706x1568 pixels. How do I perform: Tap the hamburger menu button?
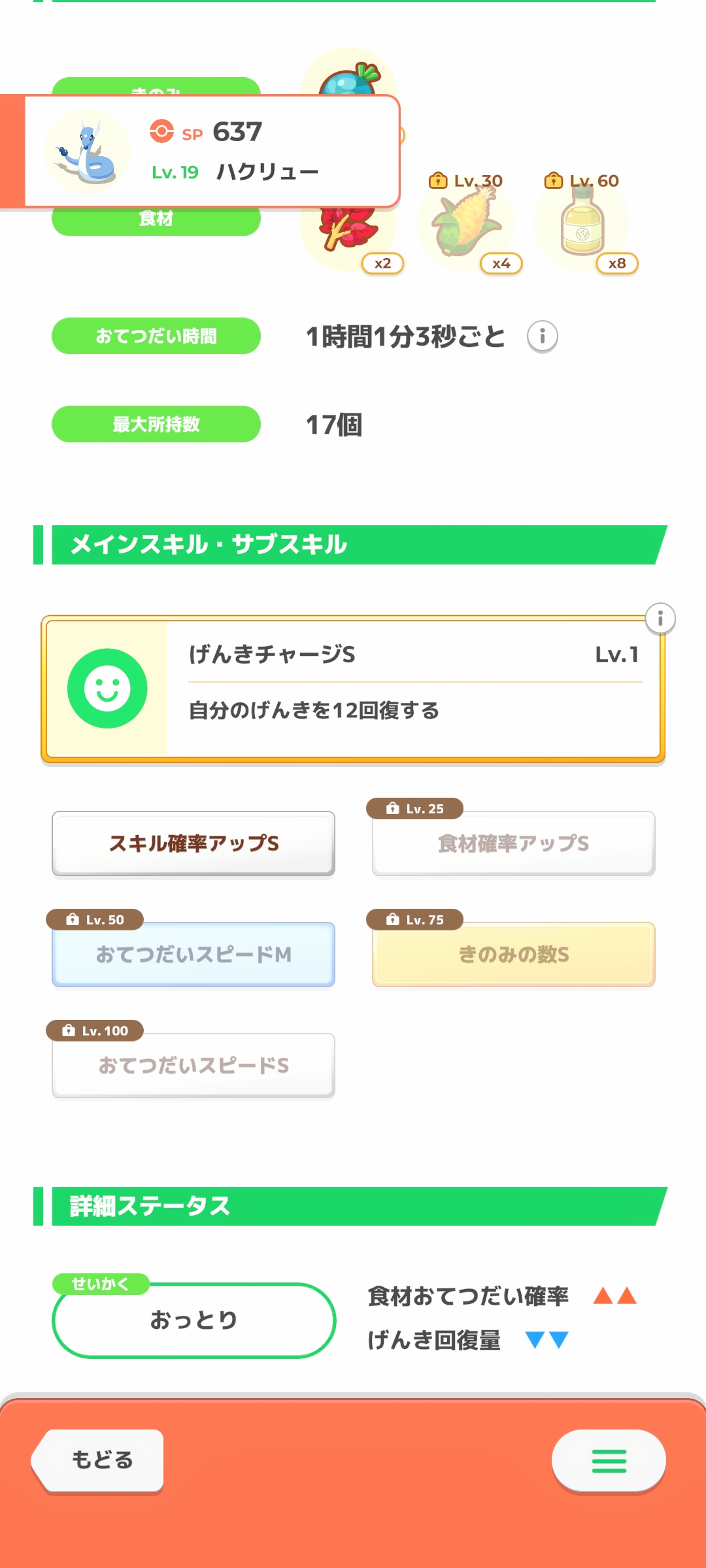click(x=609, y=1461)
